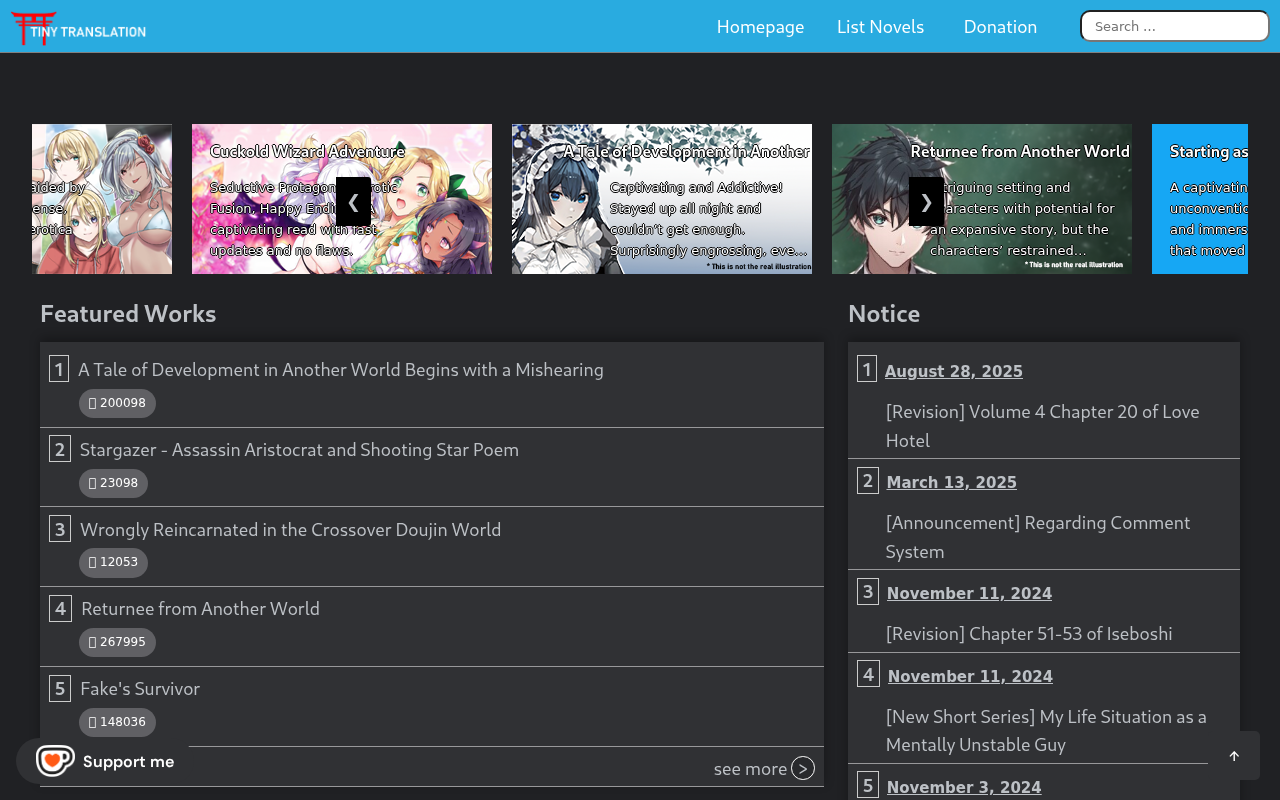Click the Featured Works heading
Viewport: 1280px width, 800px height.
(x=128, y=314)
